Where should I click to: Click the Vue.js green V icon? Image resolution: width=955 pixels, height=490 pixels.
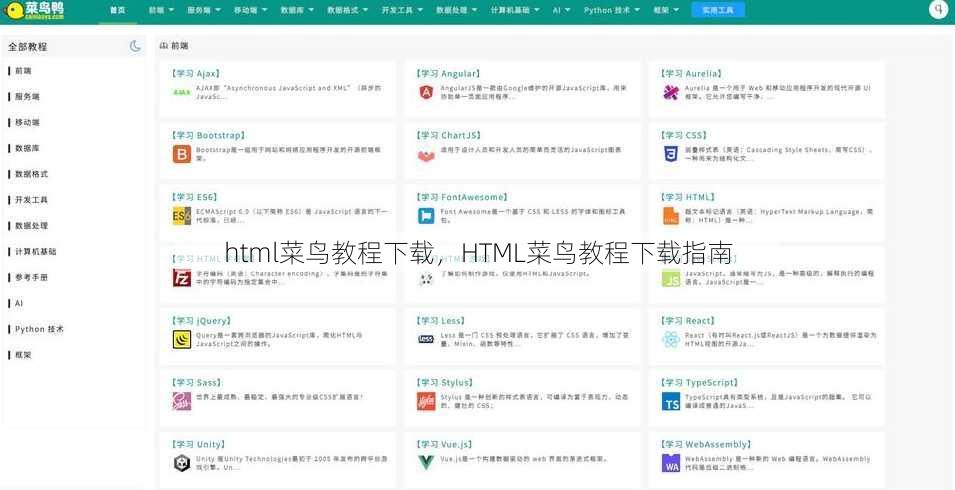coord(426,463)
